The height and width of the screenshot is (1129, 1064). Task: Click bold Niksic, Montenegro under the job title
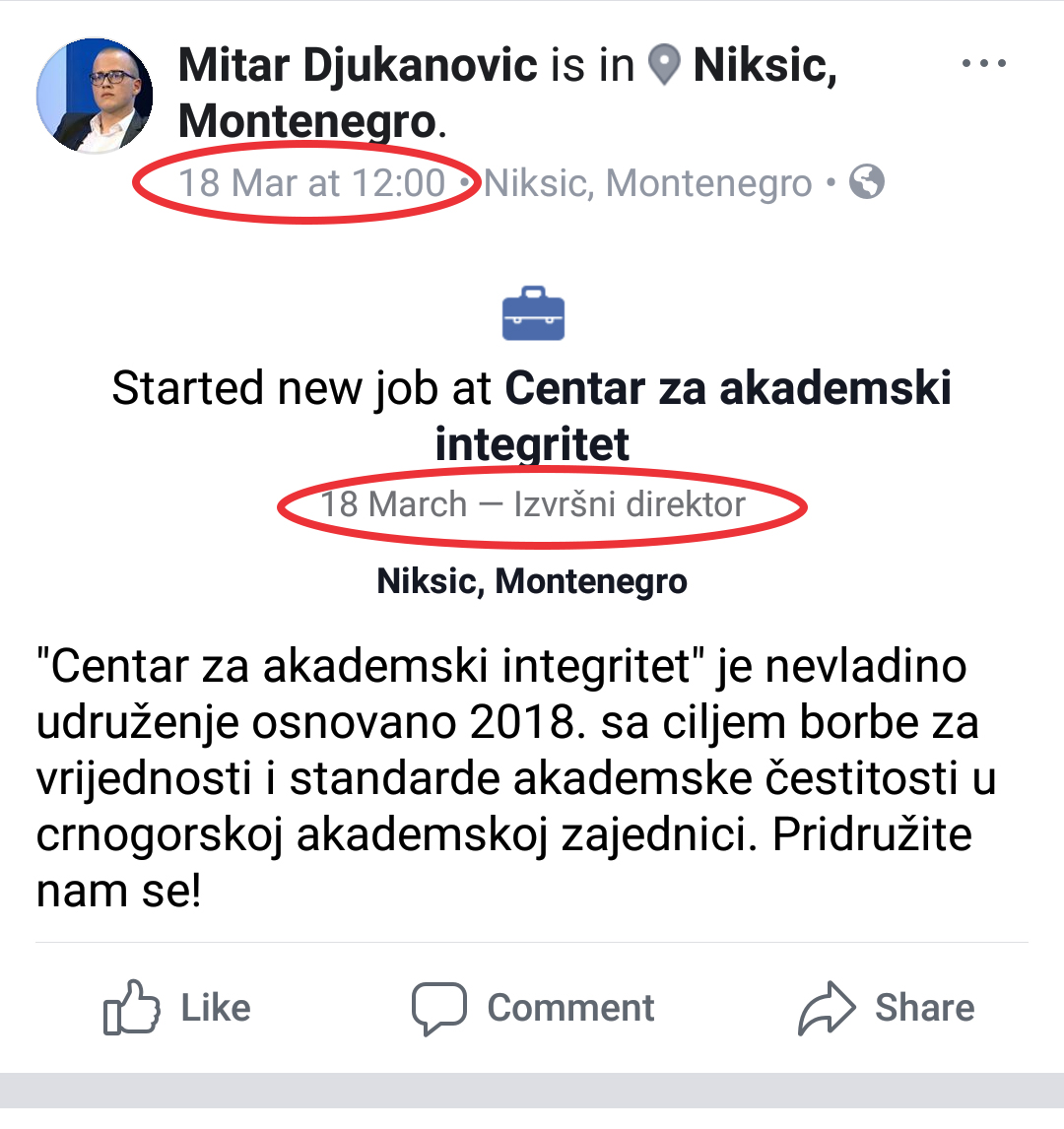click(x=532, y=581)
